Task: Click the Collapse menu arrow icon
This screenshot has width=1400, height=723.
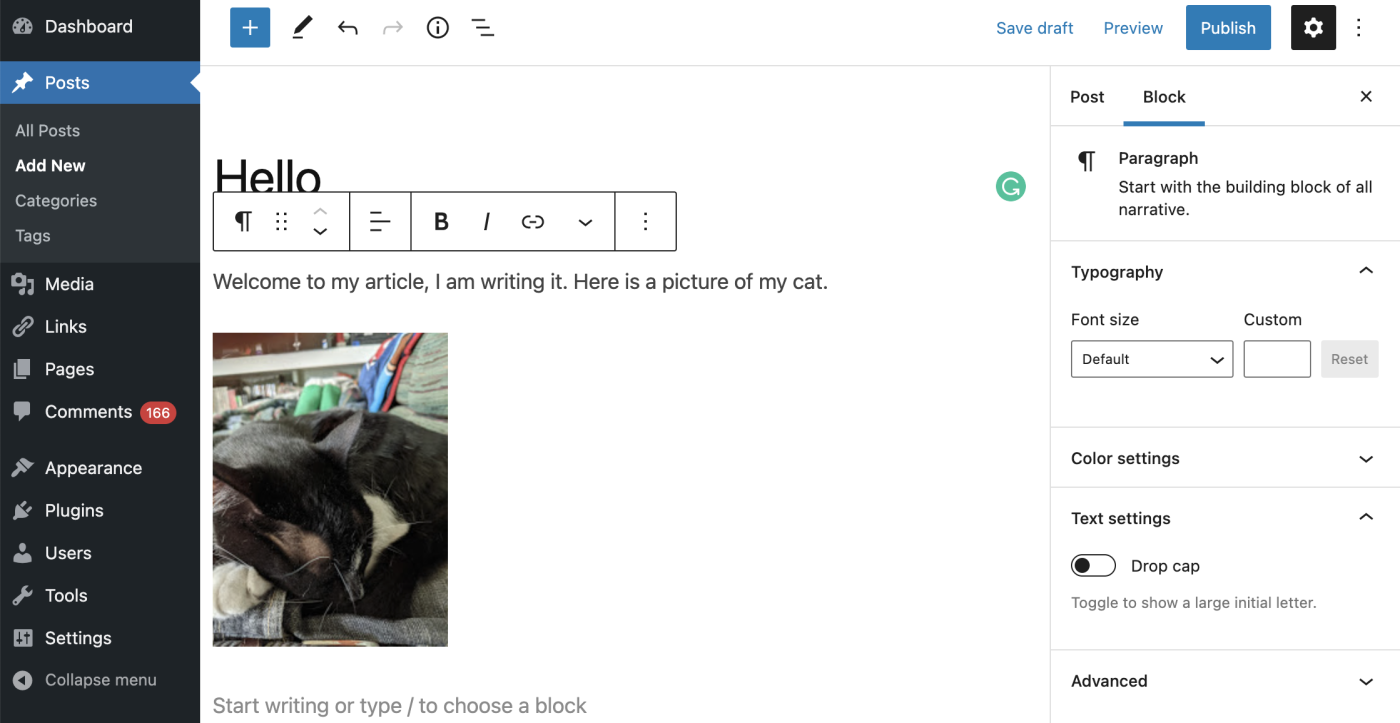Action: [22, 680]
